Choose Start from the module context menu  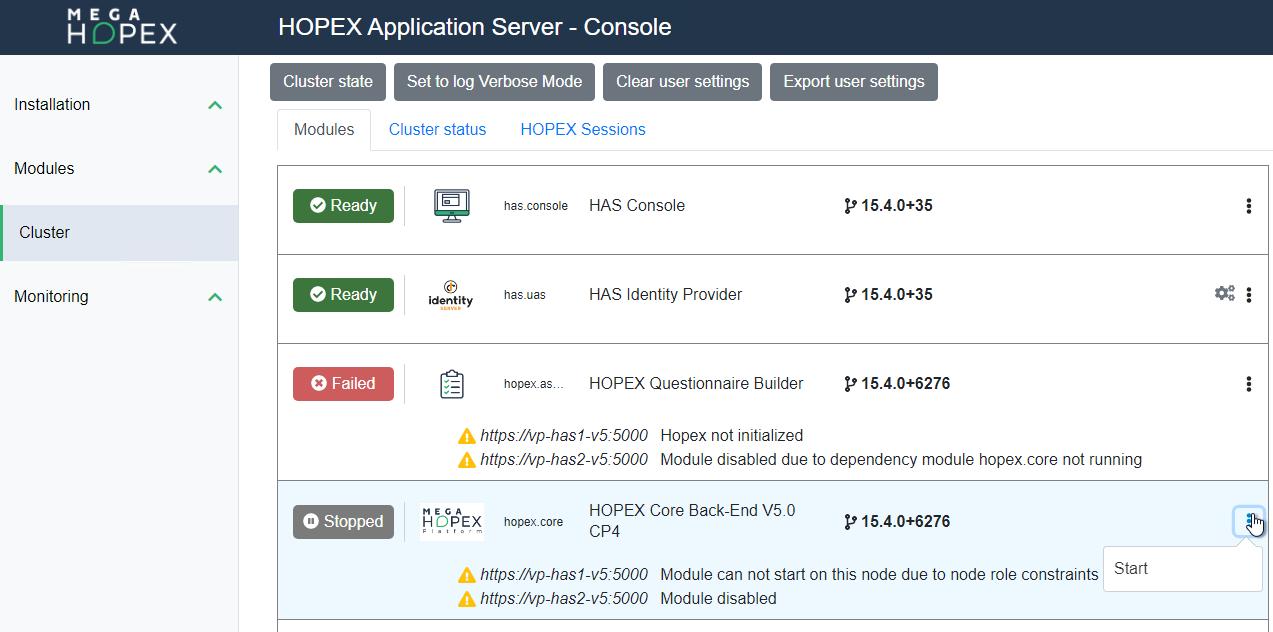coord(1131,569)
